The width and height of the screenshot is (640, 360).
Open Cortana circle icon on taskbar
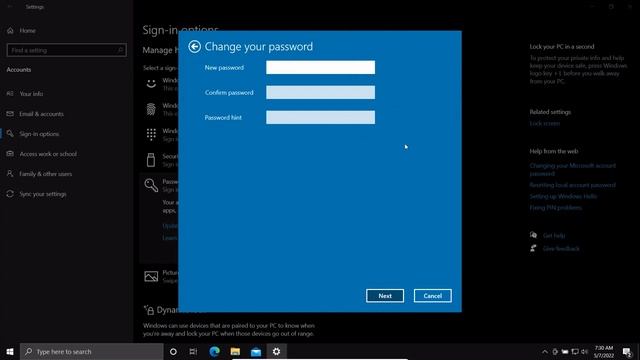173,351
